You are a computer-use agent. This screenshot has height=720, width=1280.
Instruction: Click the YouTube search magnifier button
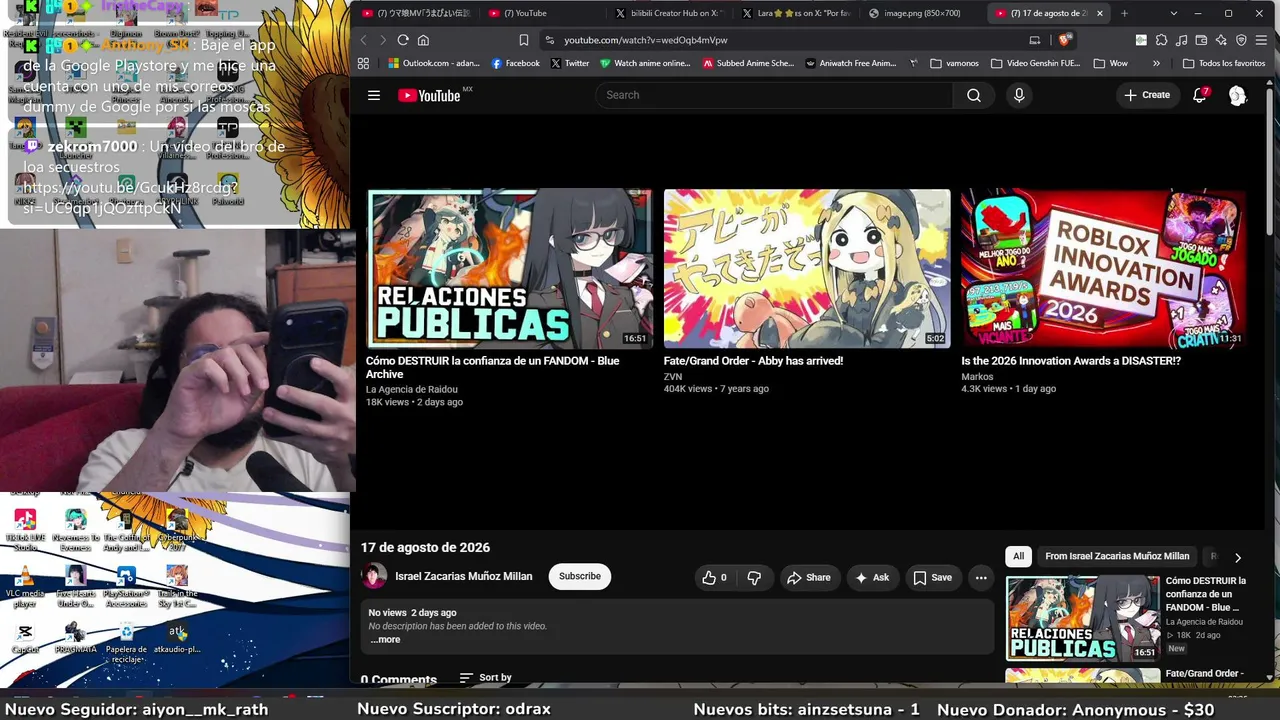973,95
